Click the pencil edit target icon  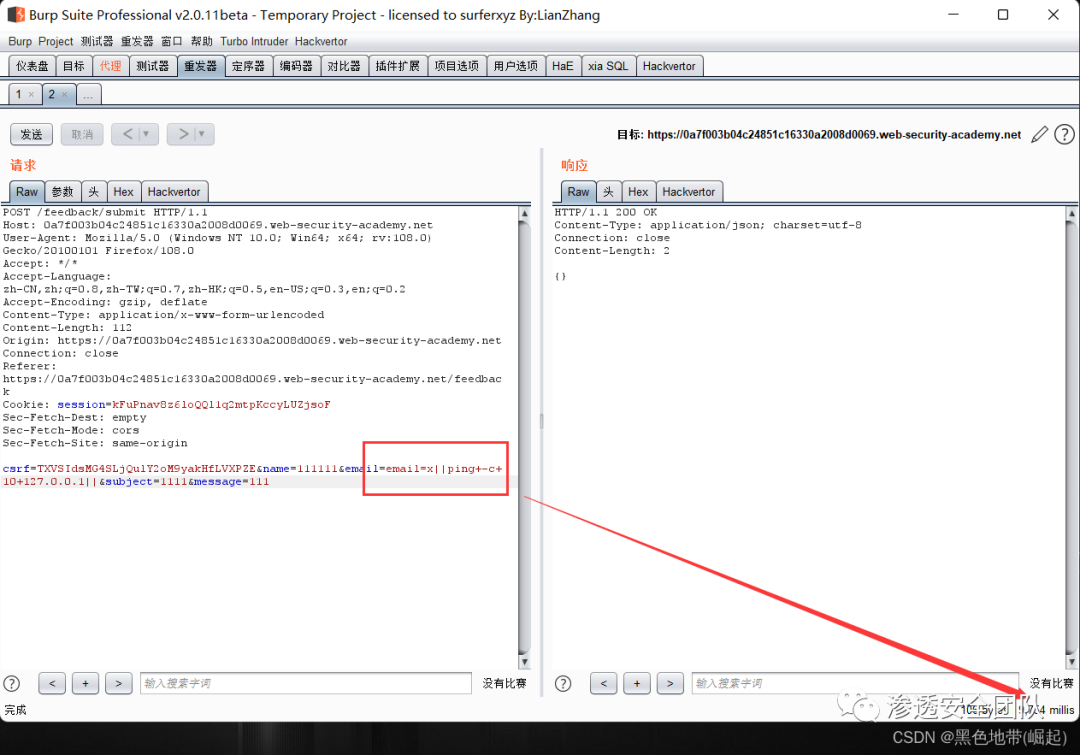coord(1039,134)
